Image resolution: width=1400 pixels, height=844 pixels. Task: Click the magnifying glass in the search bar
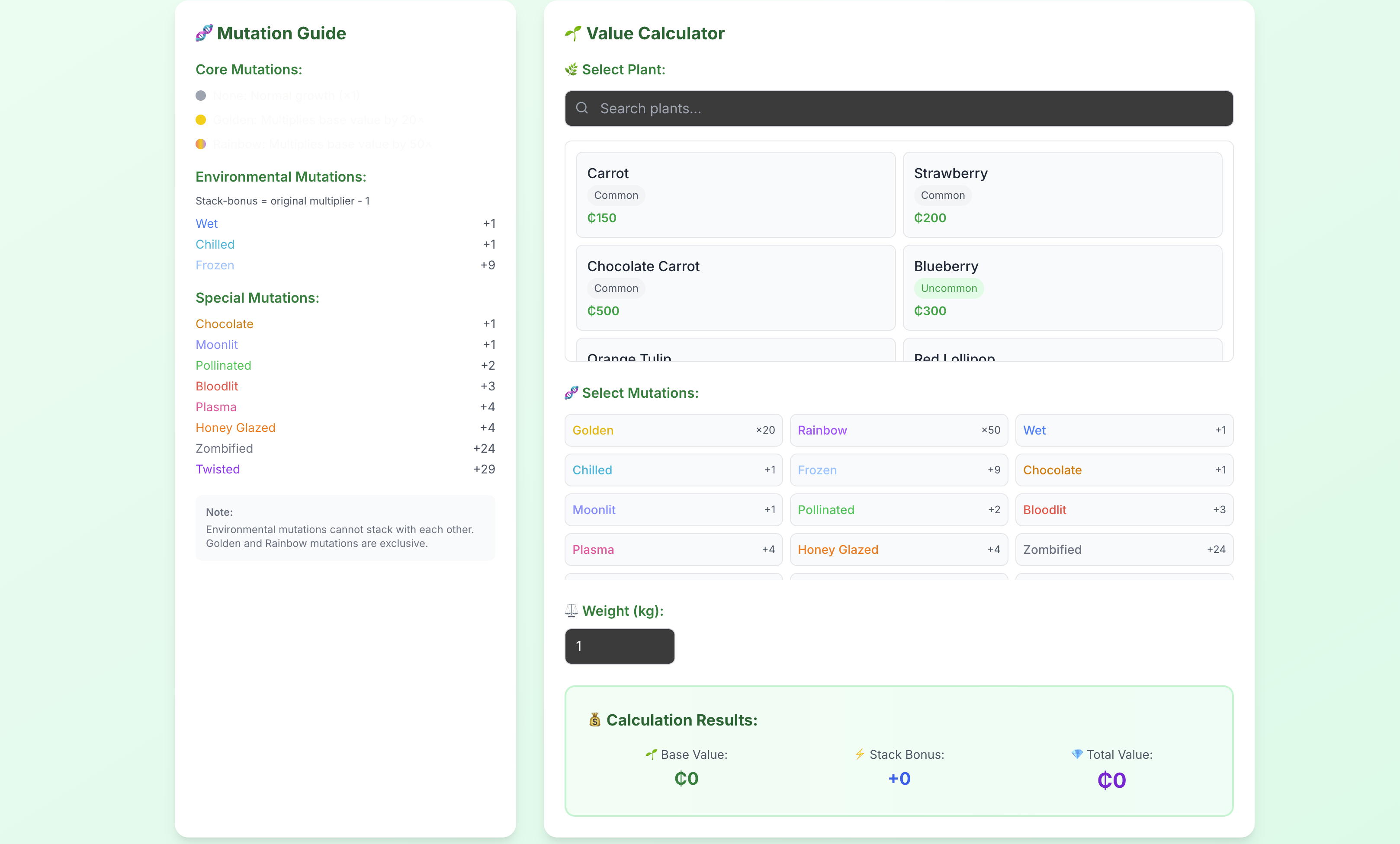(x=582, y=108)
